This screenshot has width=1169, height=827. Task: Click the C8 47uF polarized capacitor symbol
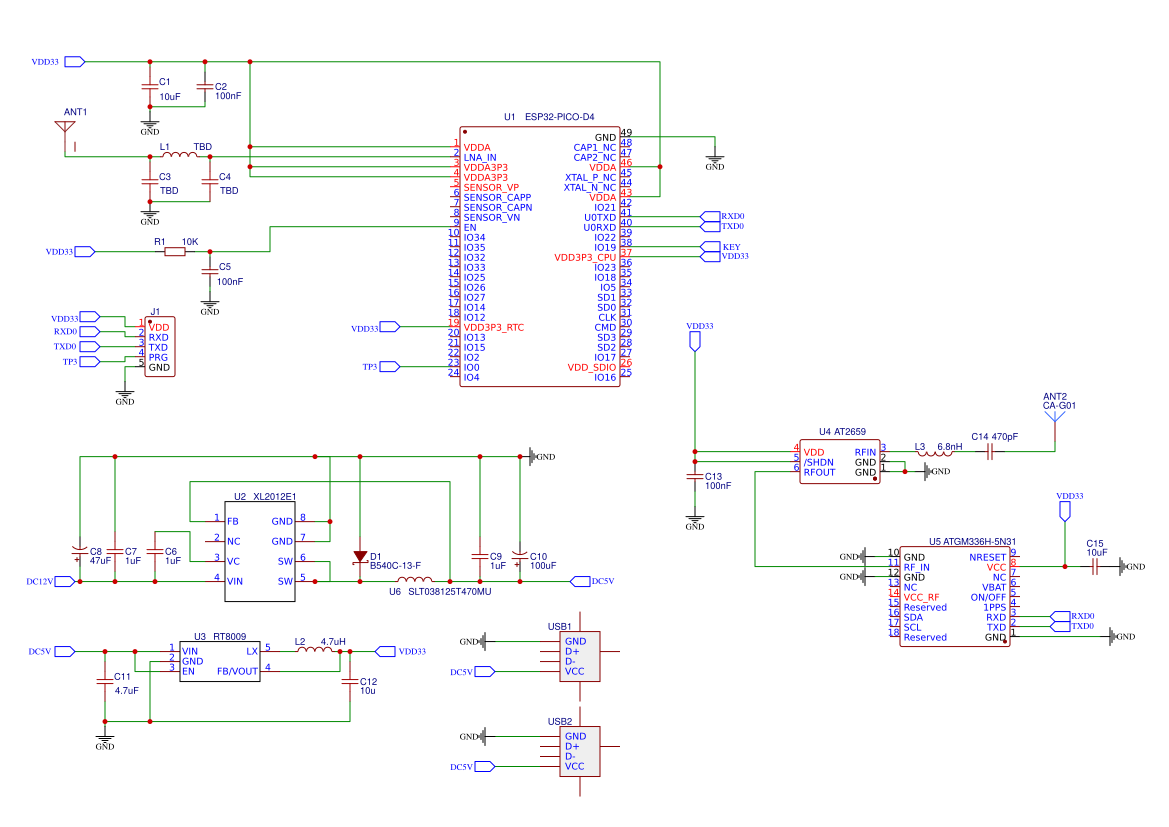point(79,553)
